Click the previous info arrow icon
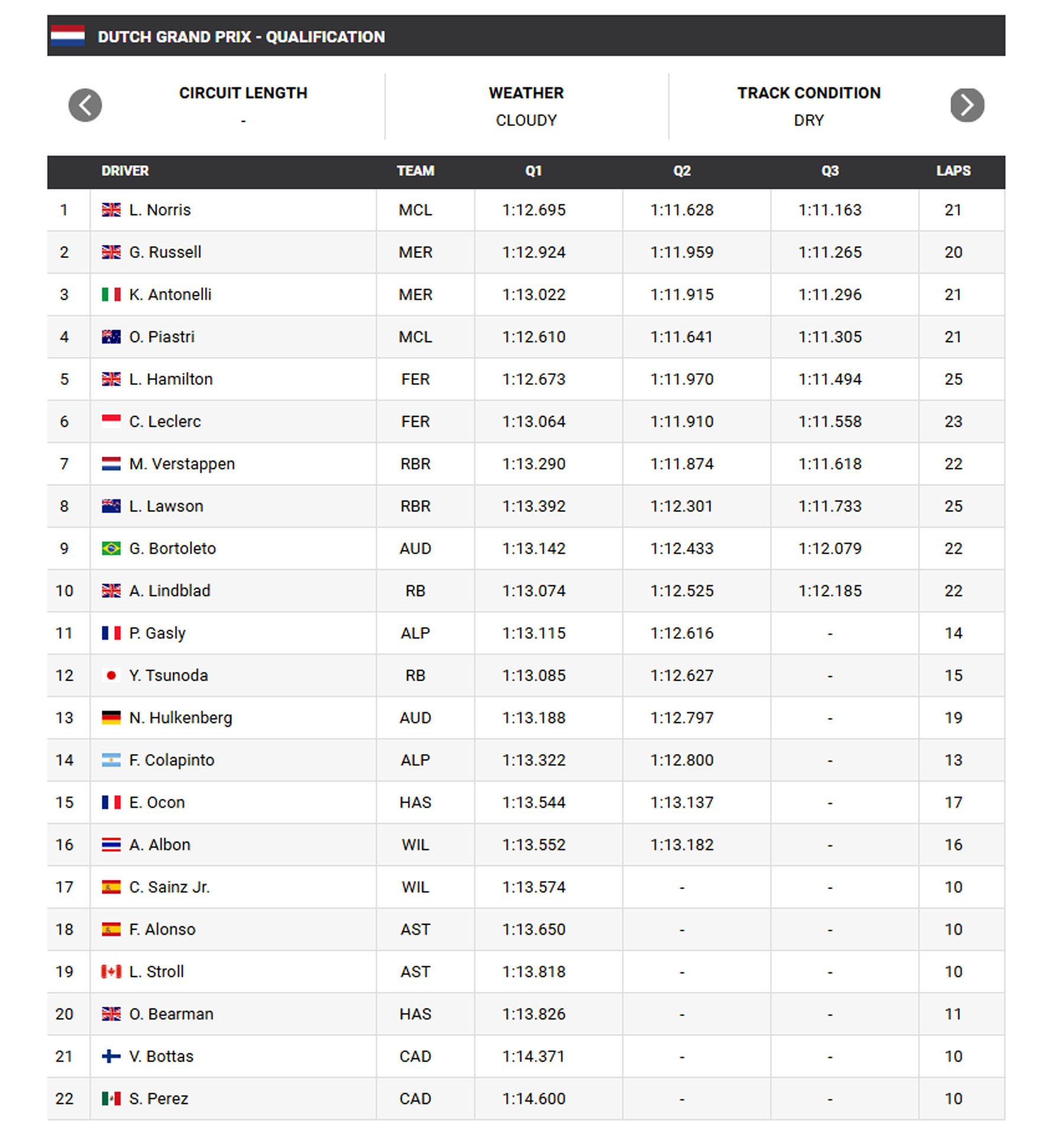1064x1139 pixels. [85, 105]
